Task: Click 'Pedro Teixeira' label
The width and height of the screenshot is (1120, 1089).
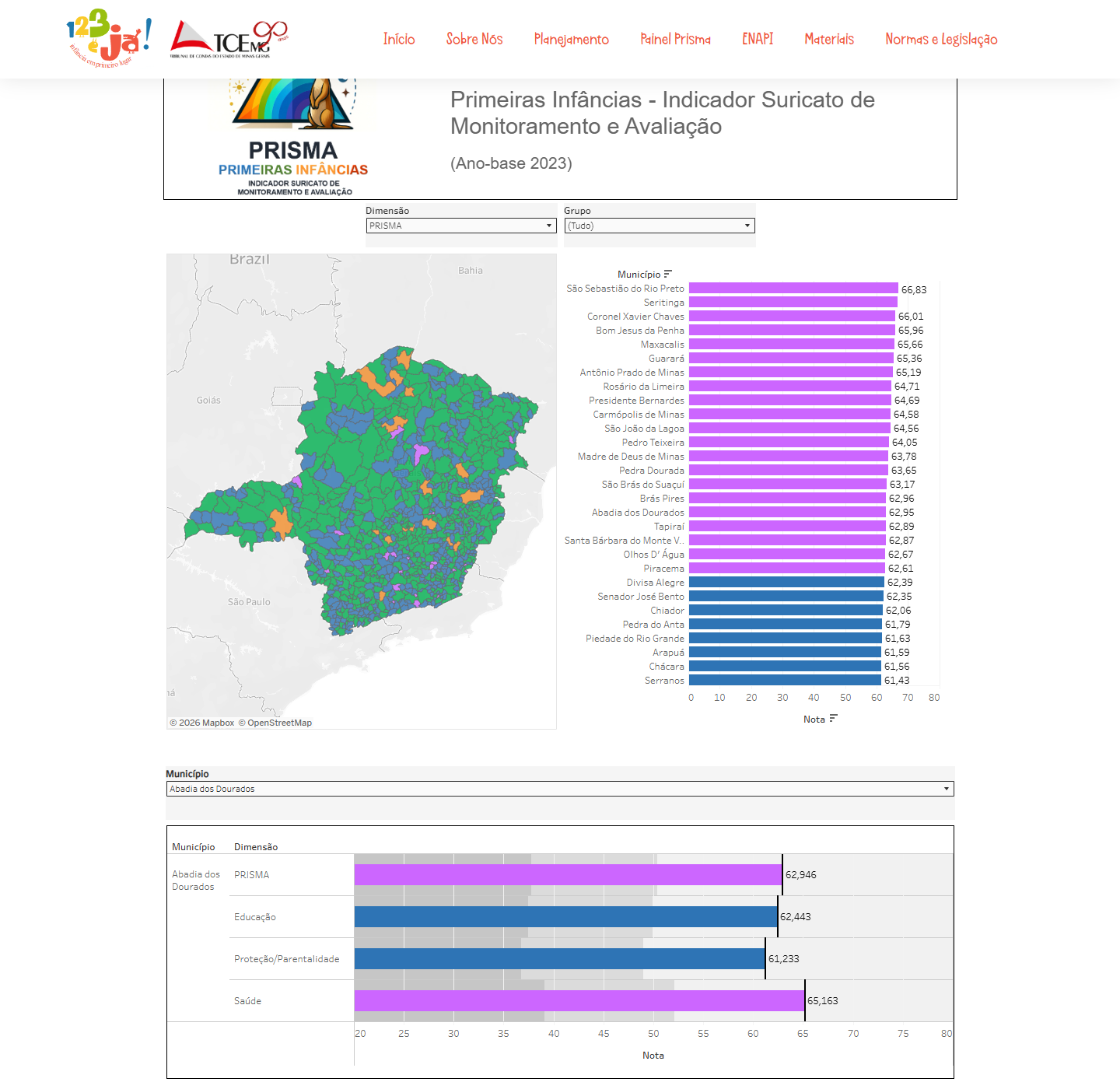Action: click(653, 443)
